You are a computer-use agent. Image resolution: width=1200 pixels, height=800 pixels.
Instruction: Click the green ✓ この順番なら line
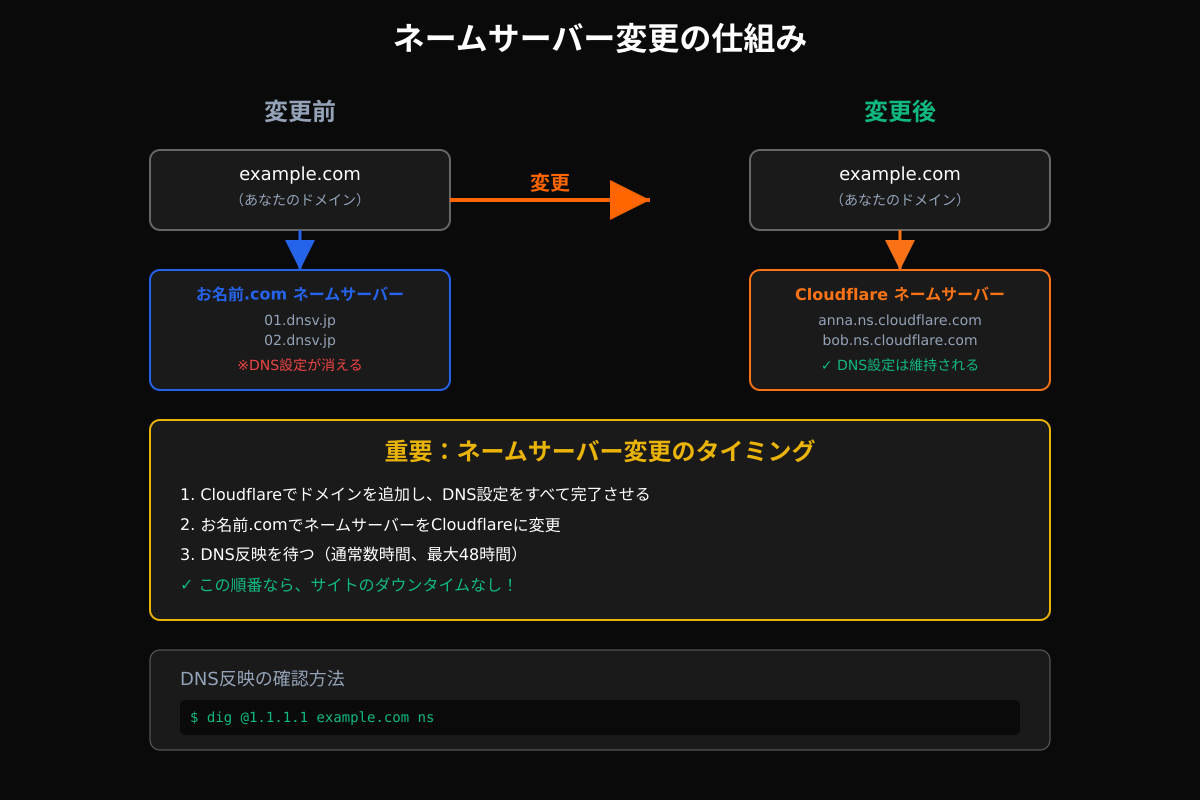348,584
